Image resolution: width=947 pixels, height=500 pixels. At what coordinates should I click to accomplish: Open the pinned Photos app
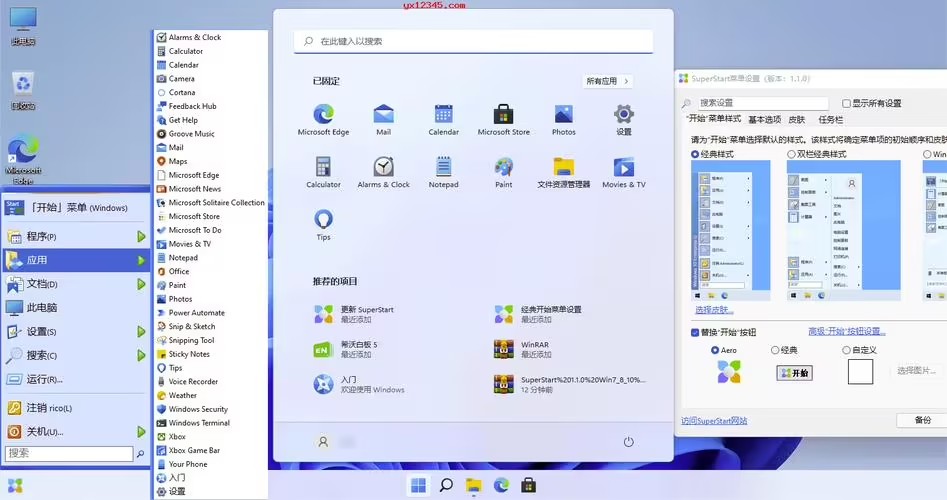[x=563, y=120]
